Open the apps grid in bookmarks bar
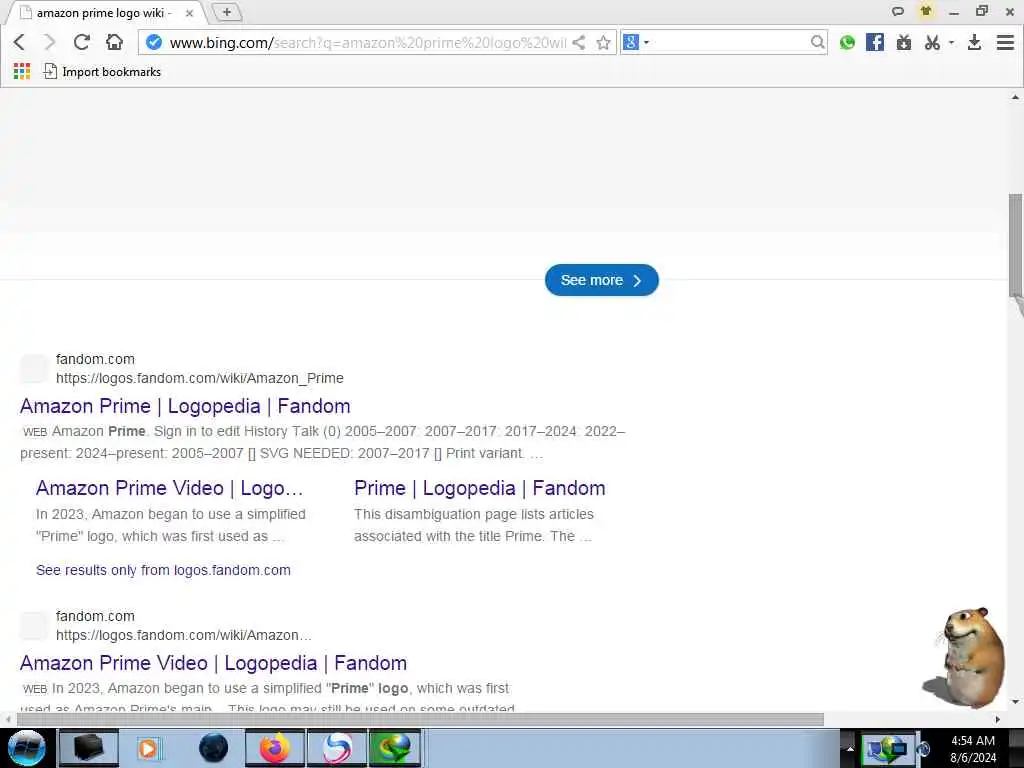 click(x=22, y=71)
